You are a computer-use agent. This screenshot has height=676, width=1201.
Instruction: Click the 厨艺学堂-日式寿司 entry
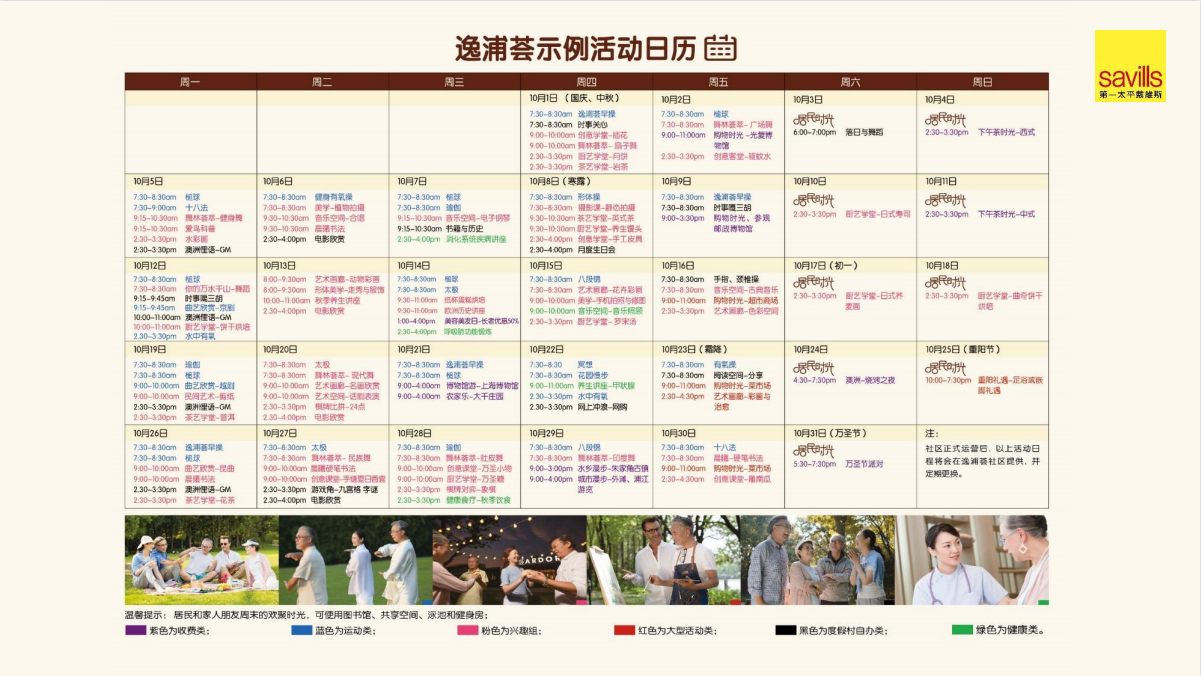point(877,214)
